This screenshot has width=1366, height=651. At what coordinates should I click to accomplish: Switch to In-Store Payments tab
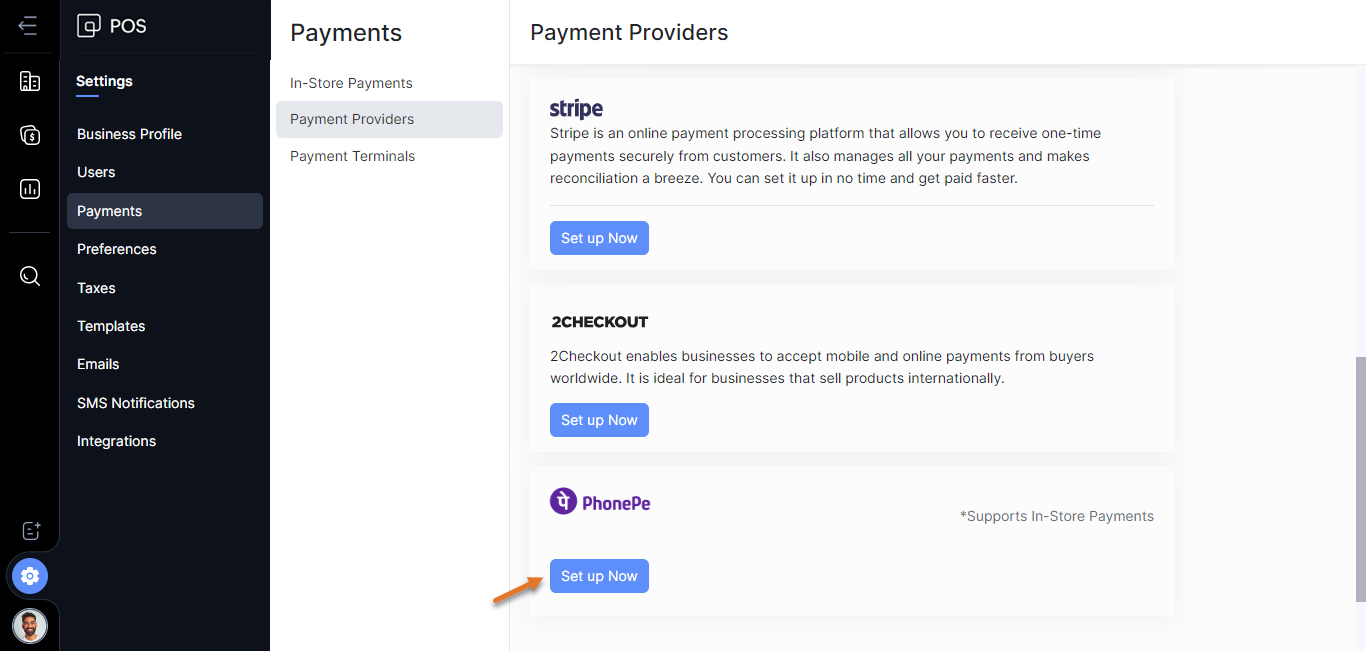[351, 83]
